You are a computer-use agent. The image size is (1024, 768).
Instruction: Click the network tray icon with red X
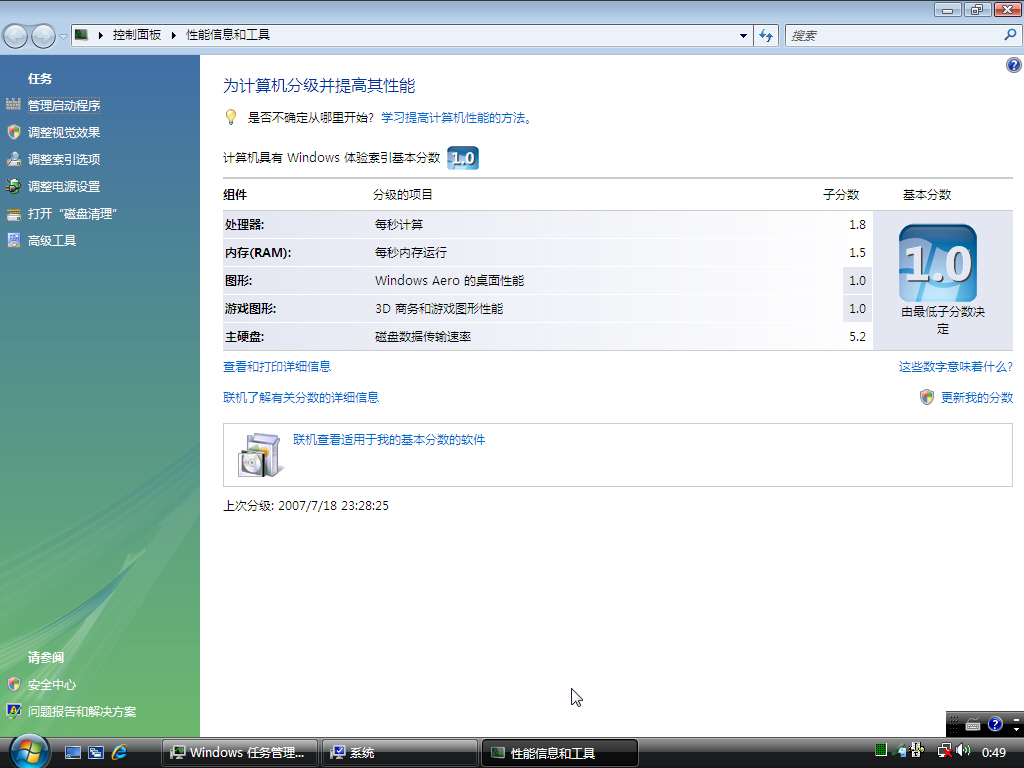945,751
